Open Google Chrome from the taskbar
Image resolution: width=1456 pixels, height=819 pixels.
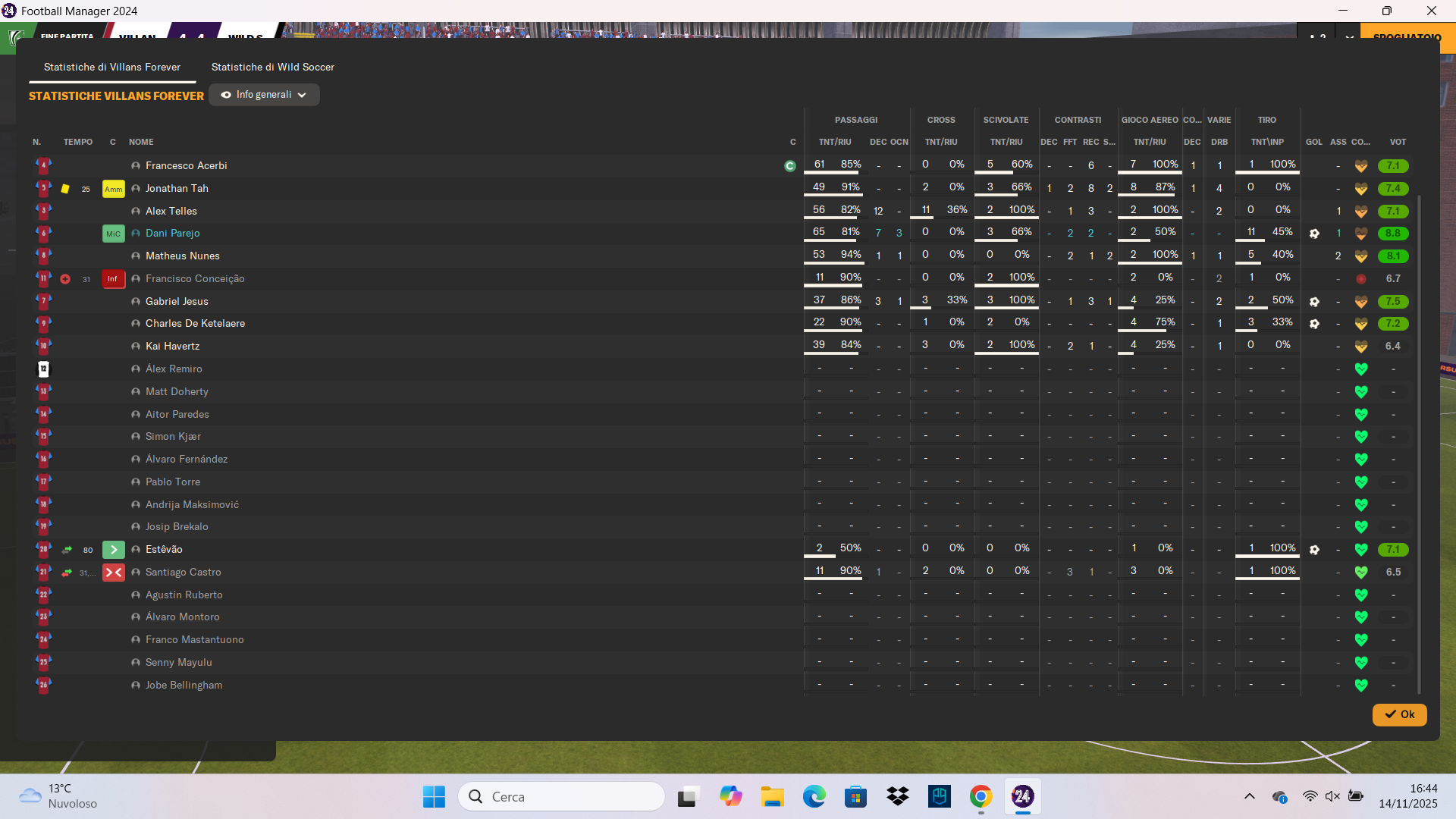pos(981,796)
